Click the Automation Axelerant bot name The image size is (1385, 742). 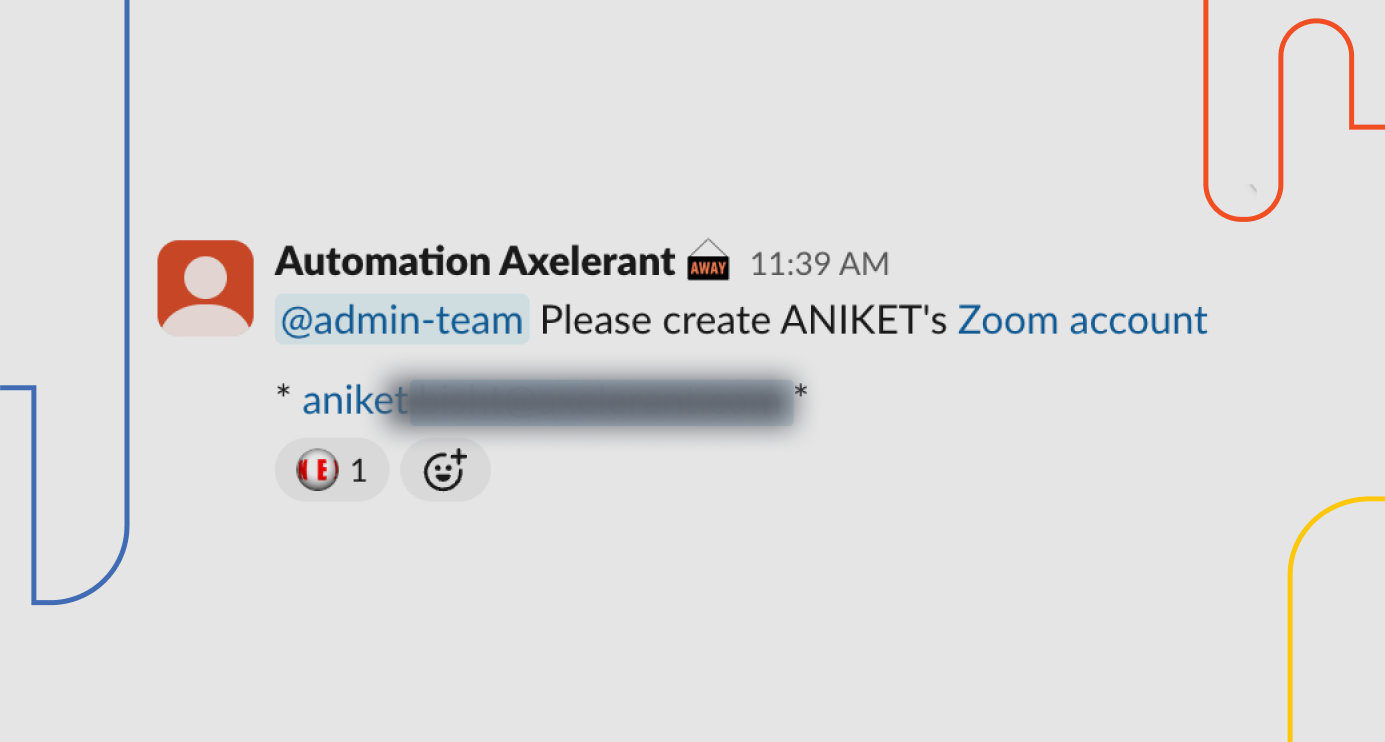(474, 261)
